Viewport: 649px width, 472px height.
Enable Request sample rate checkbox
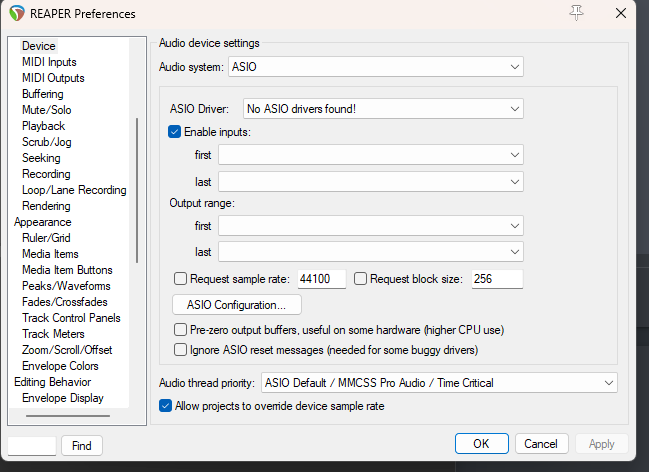pos(181,279)
